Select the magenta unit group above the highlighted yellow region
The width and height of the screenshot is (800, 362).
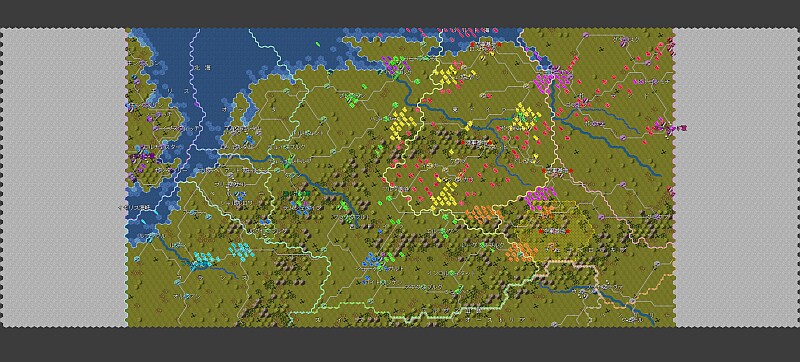539,197
